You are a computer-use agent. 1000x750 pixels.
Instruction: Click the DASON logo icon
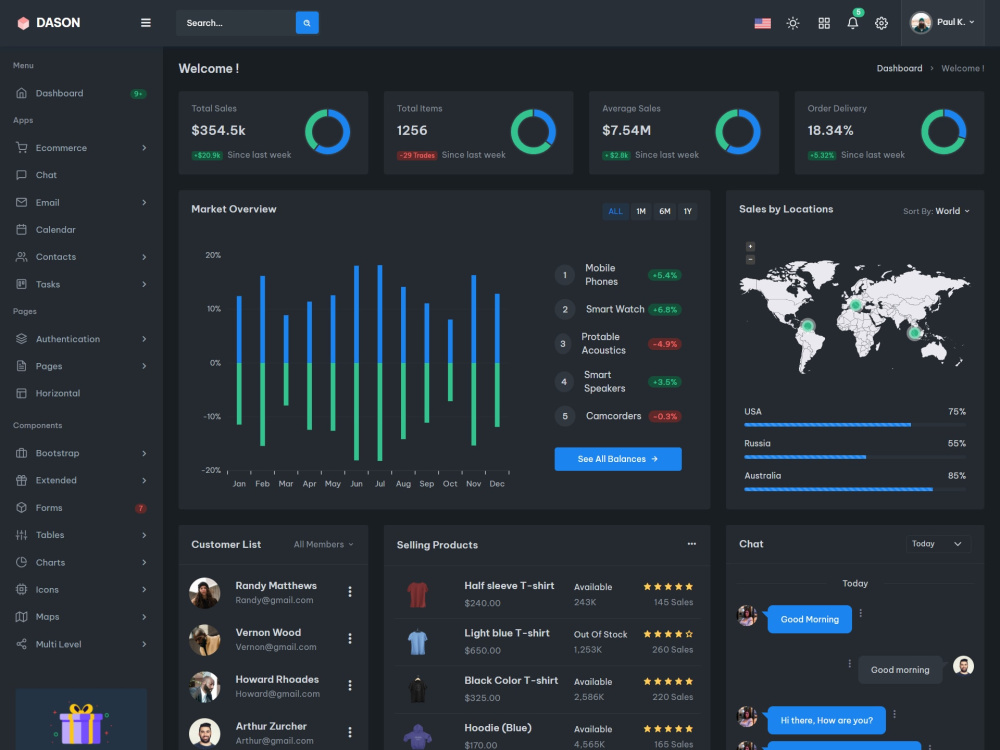pos(23,23)
